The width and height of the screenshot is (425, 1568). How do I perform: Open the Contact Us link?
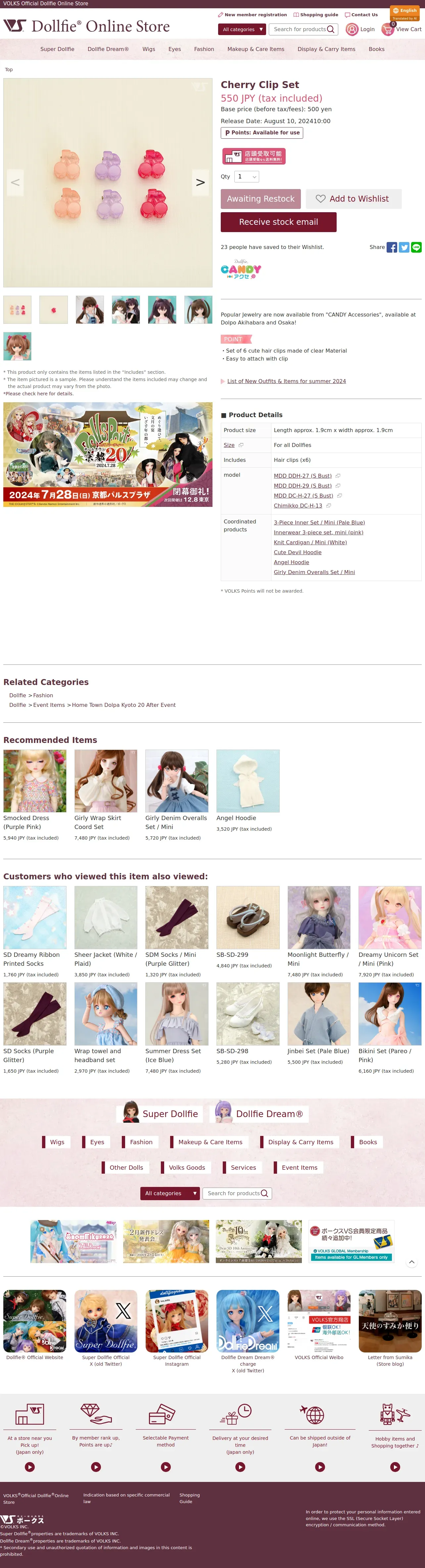pyautogui.click(x=361, y=15)
